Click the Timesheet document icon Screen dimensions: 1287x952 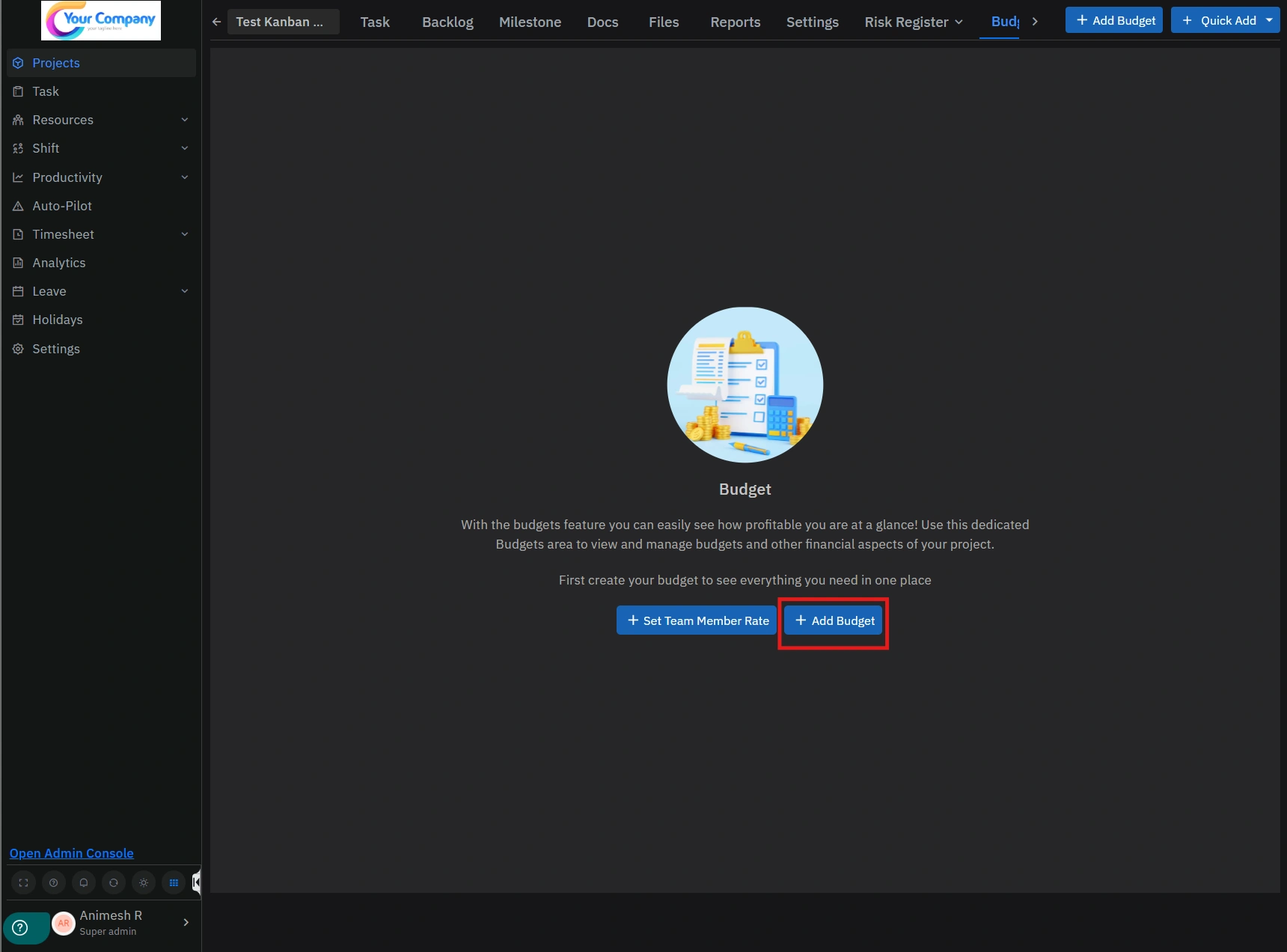pos(18,234)
